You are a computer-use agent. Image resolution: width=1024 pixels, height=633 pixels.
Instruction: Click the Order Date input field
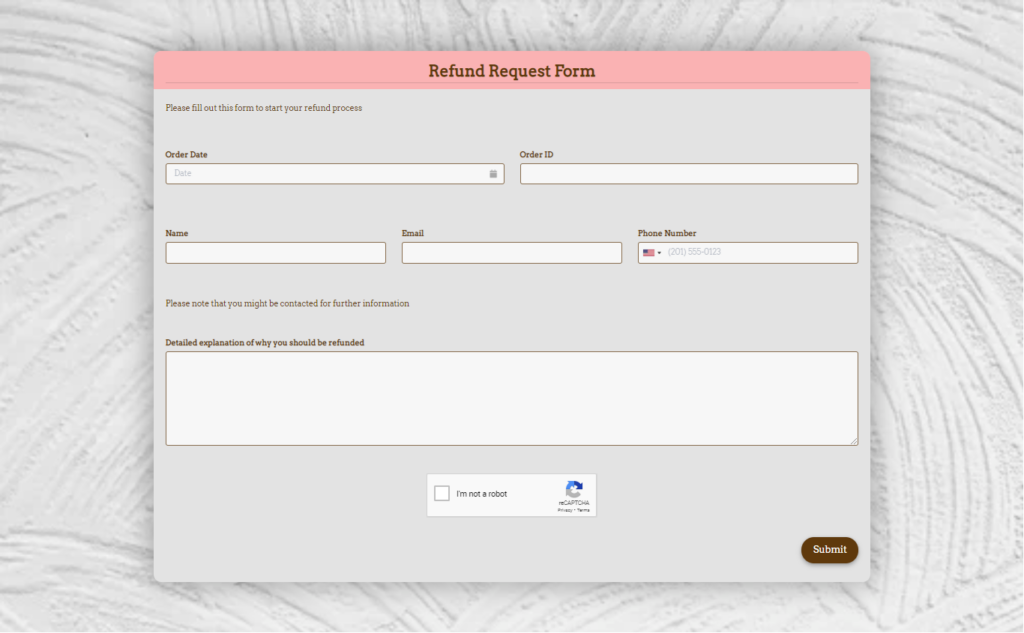[334, 174]
